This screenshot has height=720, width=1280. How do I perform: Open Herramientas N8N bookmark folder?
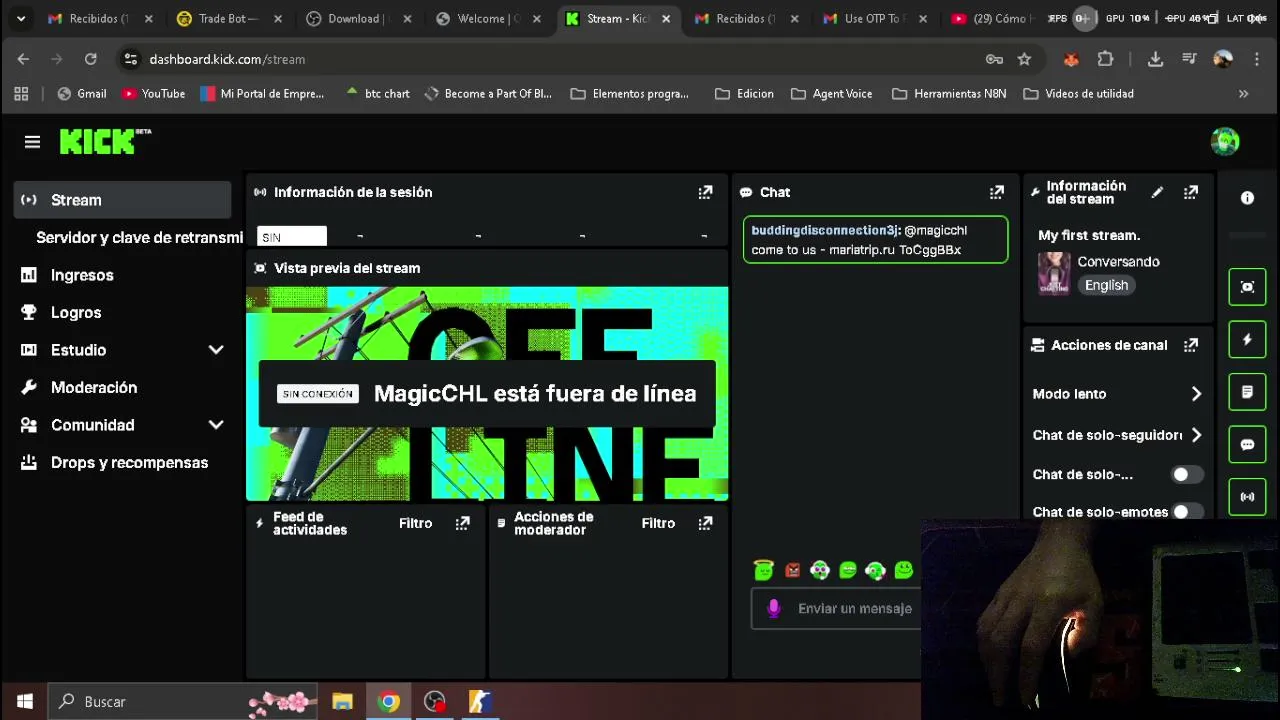click(950, 93)
